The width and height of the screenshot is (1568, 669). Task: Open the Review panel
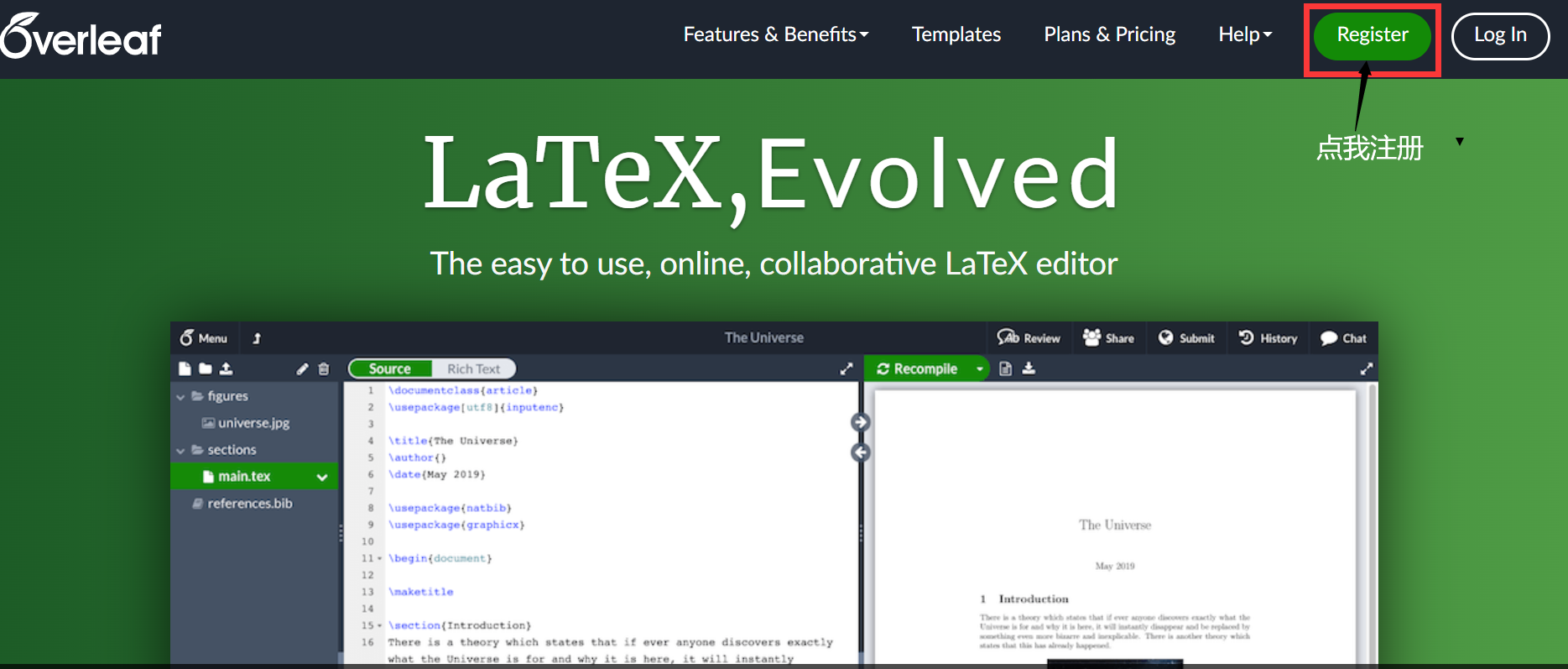1029,337
